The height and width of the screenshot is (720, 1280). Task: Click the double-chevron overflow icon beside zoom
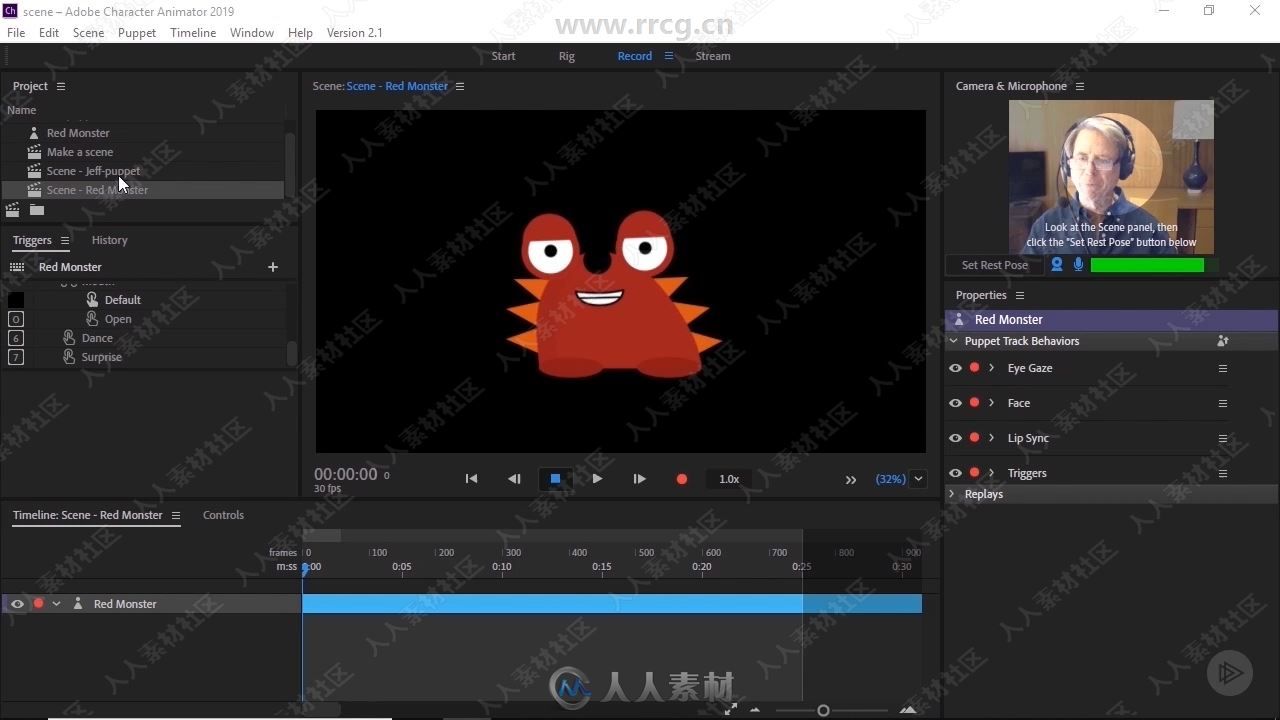tap(851, 480)
